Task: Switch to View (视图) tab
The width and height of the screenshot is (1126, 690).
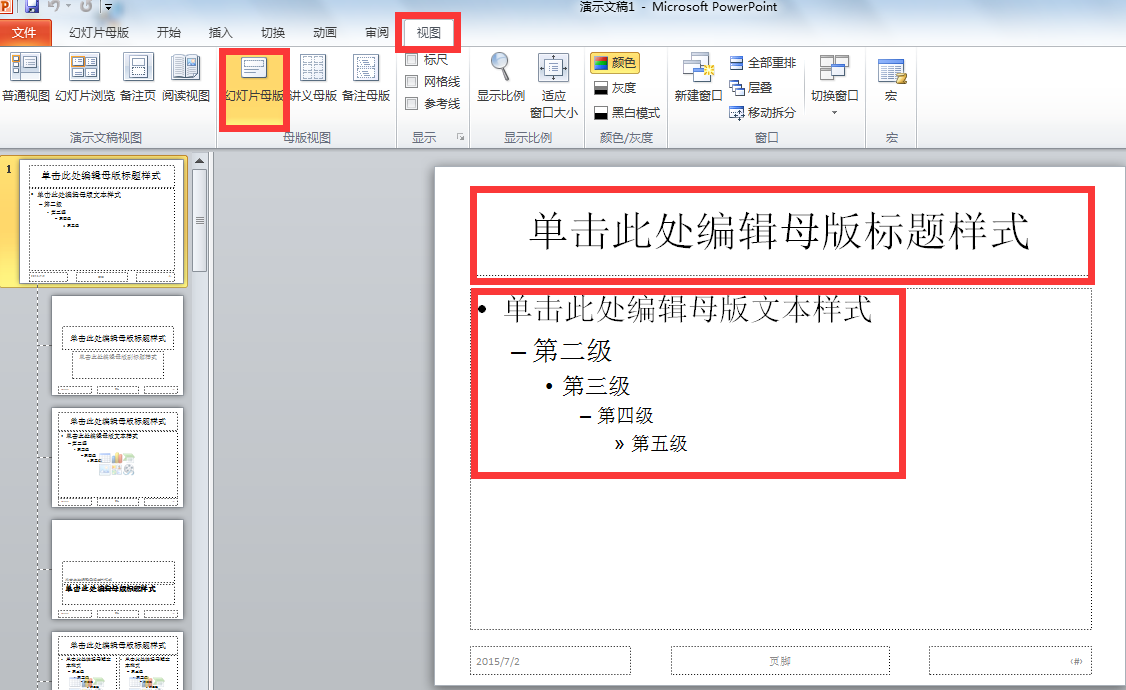Action: (x=429, y=33)
